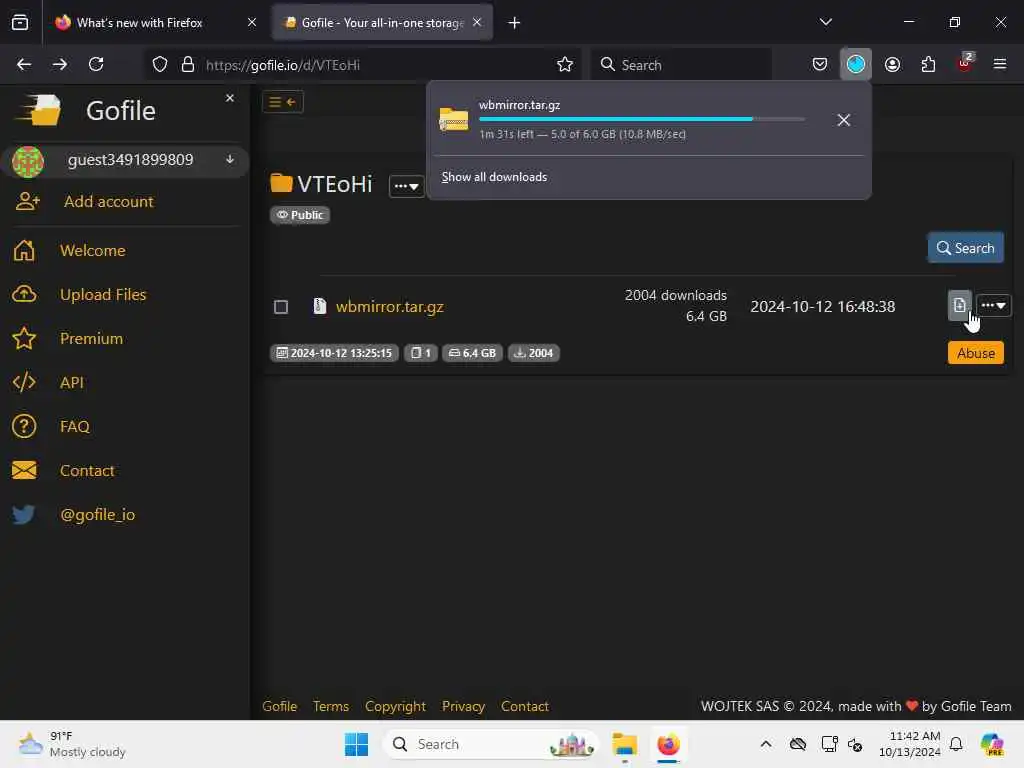The image size is (1024, 768).
Task: Expand the guest3491899809 account arrow
Action: click(230, 159)
